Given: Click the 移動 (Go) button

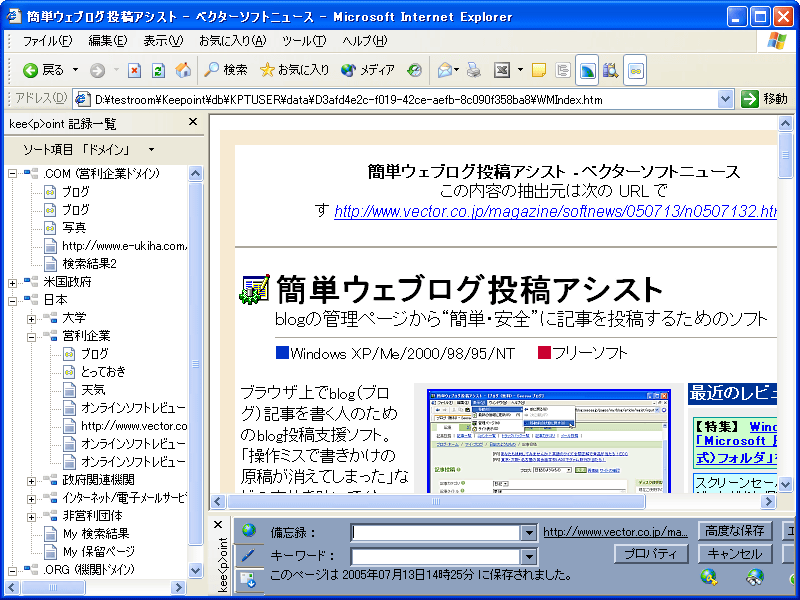Looking at the screenshot, I should point(764,99).
